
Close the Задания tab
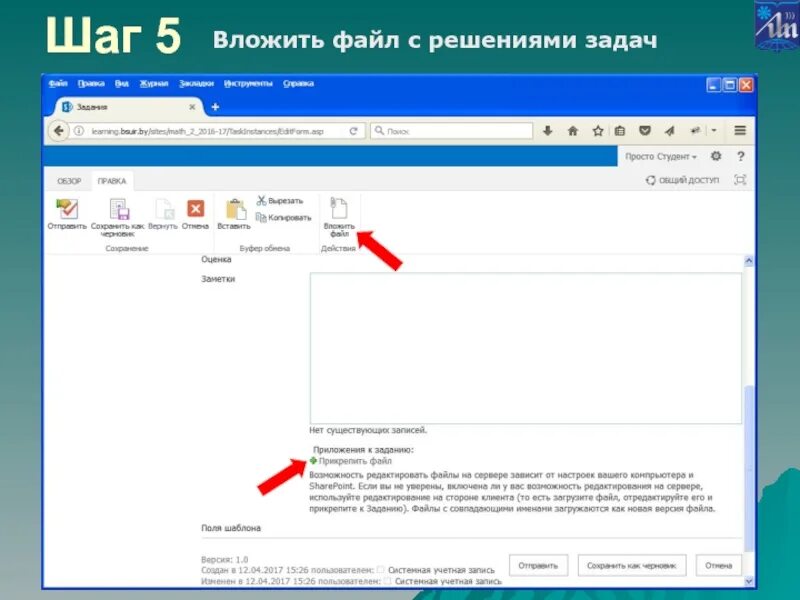(192, 107)
